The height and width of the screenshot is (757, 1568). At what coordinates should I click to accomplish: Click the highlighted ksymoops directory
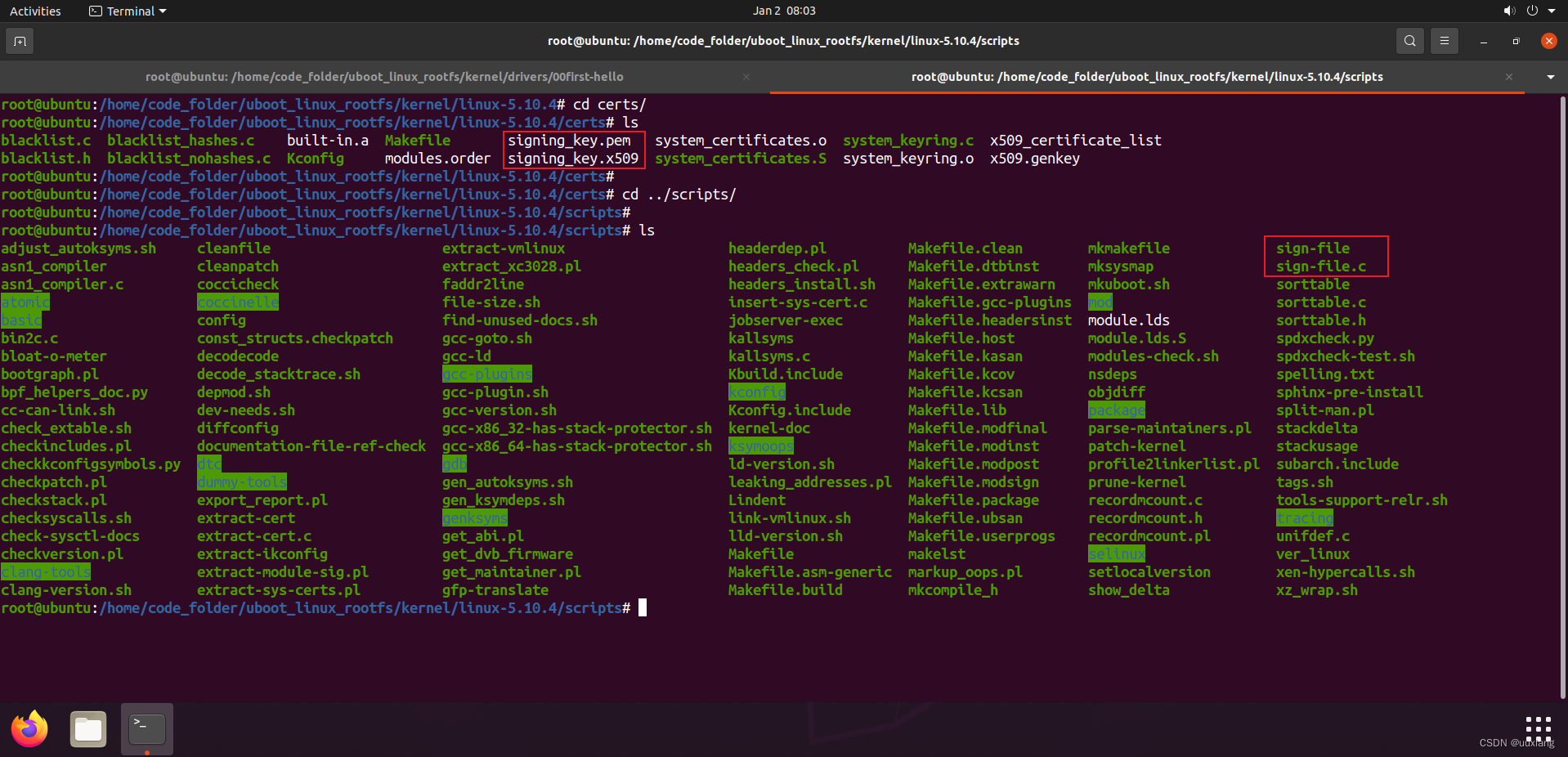click(761, 446)
